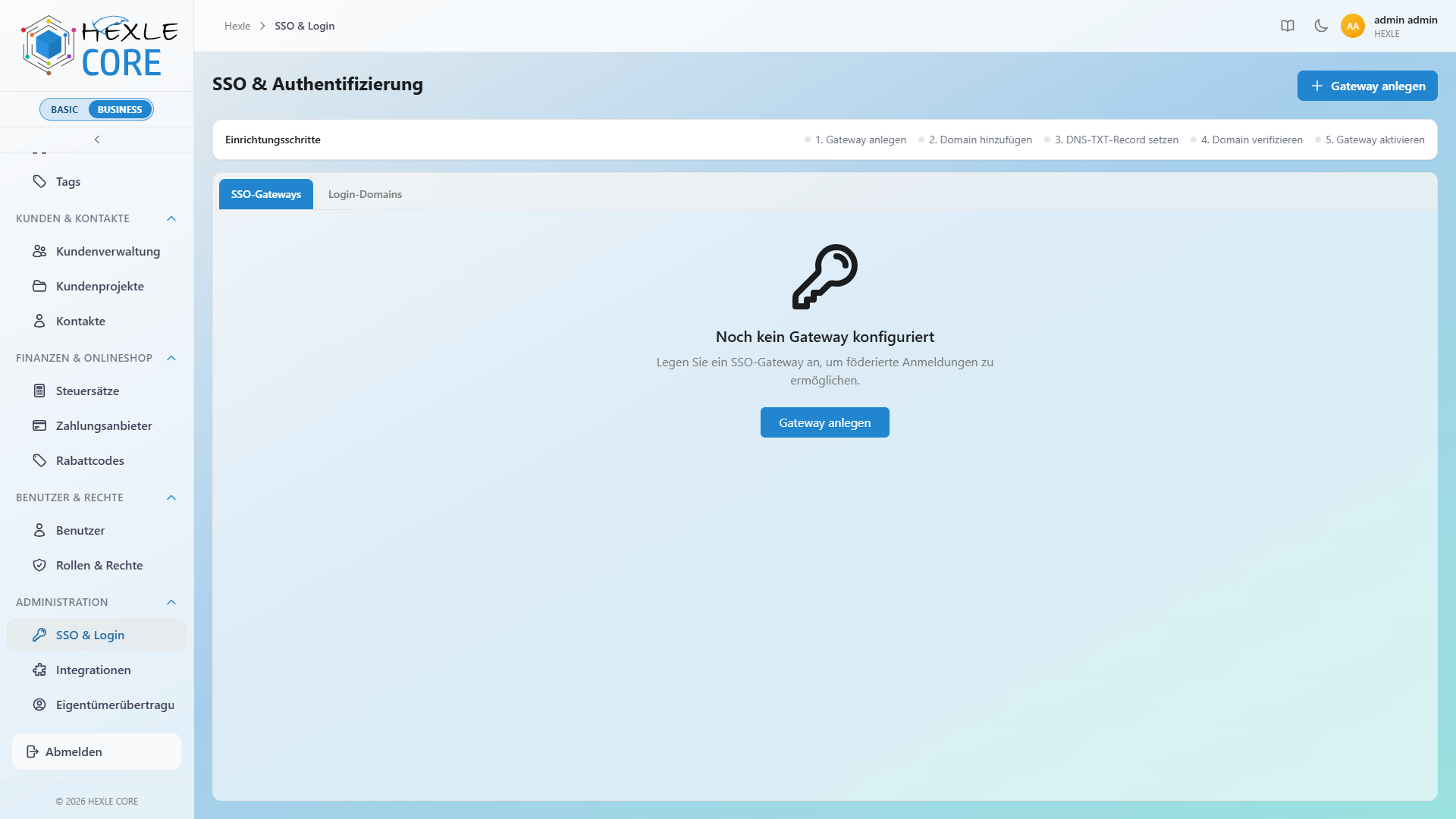Click step 3. DNS-TXT-Record setzen

tap(1111, 140)
